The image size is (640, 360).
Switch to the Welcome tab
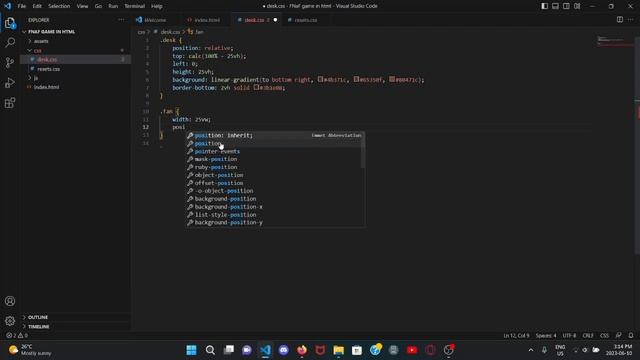[x=156, y=20]
